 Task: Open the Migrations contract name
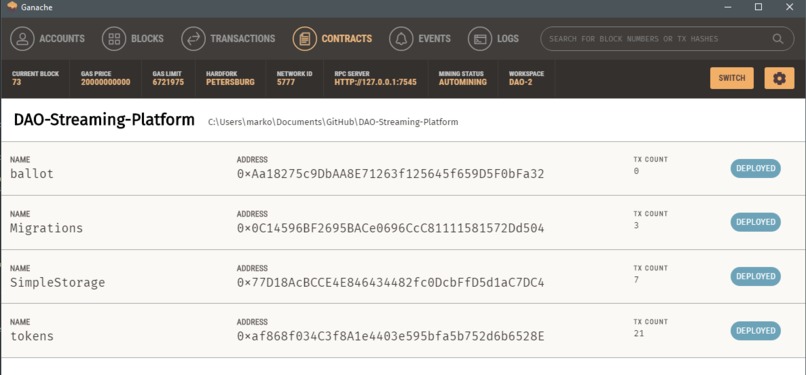[46, 228]
